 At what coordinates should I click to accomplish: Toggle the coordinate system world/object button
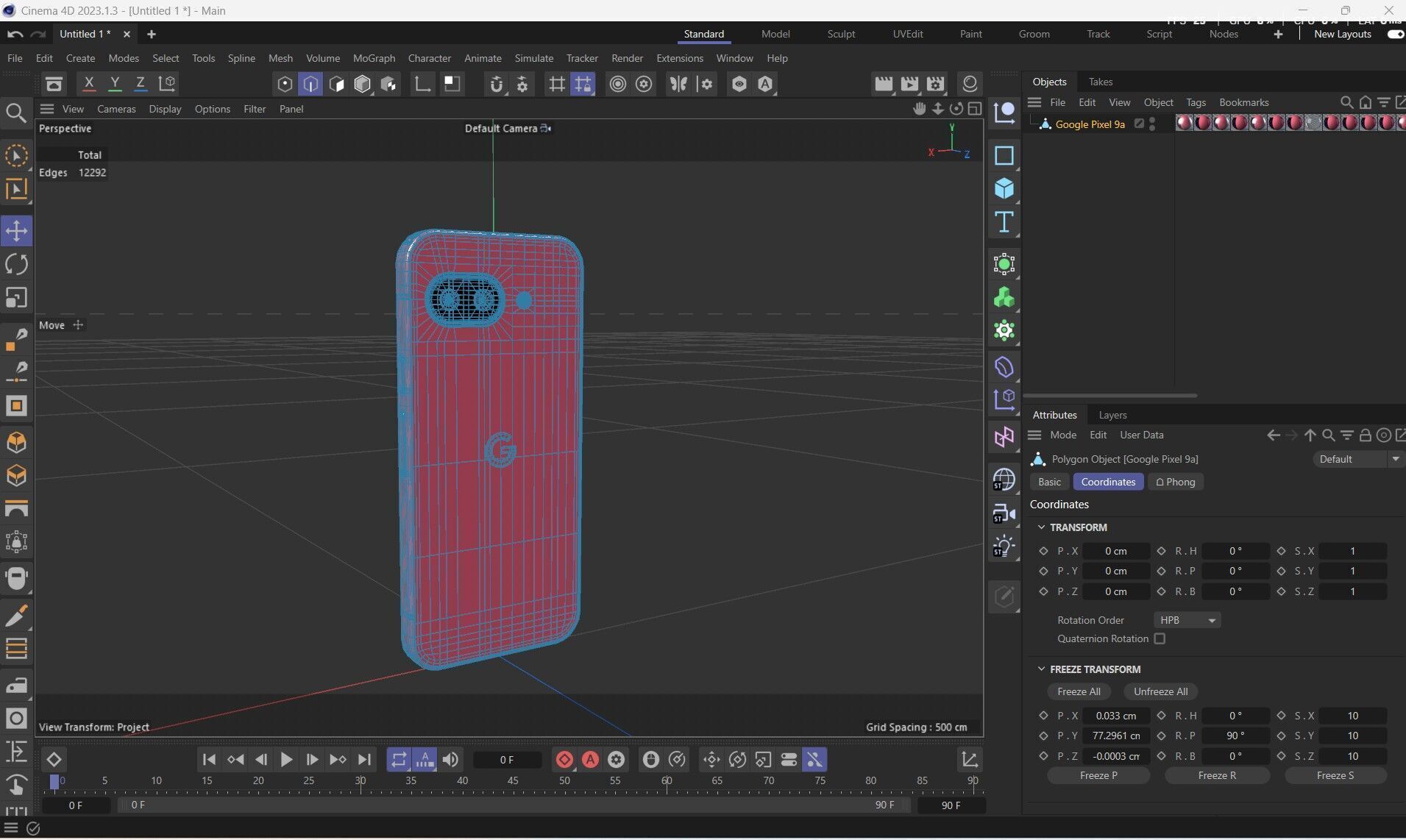point(167,84)
